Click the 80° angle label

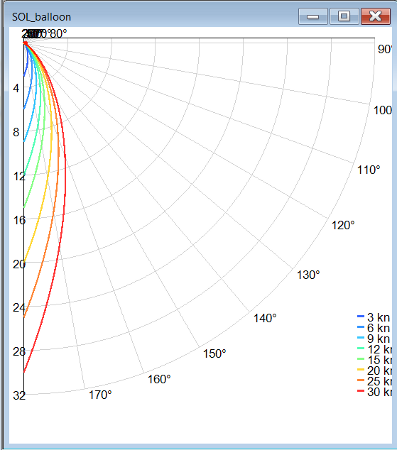(59, 34)
